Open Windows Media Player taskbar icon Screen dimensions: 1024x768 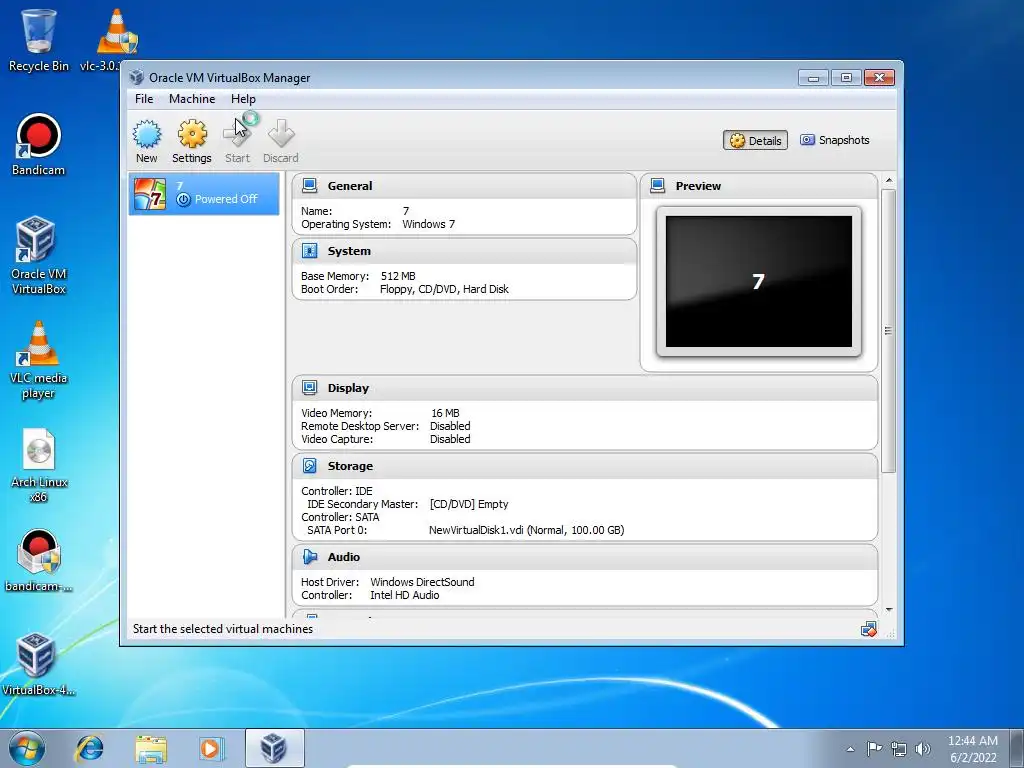pos(211,748)
